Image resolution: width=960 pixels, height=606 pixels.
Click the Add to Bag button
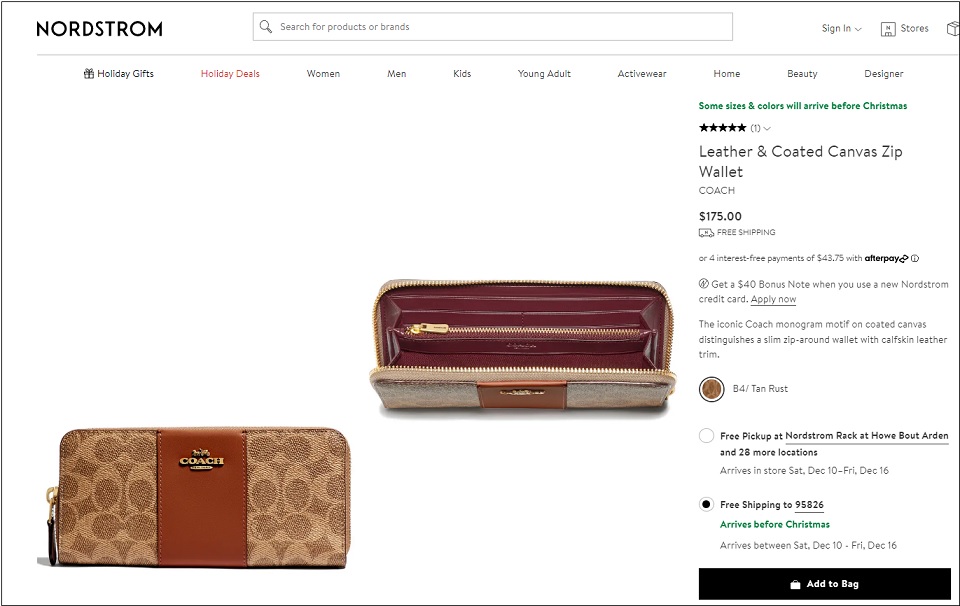pos(825,584)
